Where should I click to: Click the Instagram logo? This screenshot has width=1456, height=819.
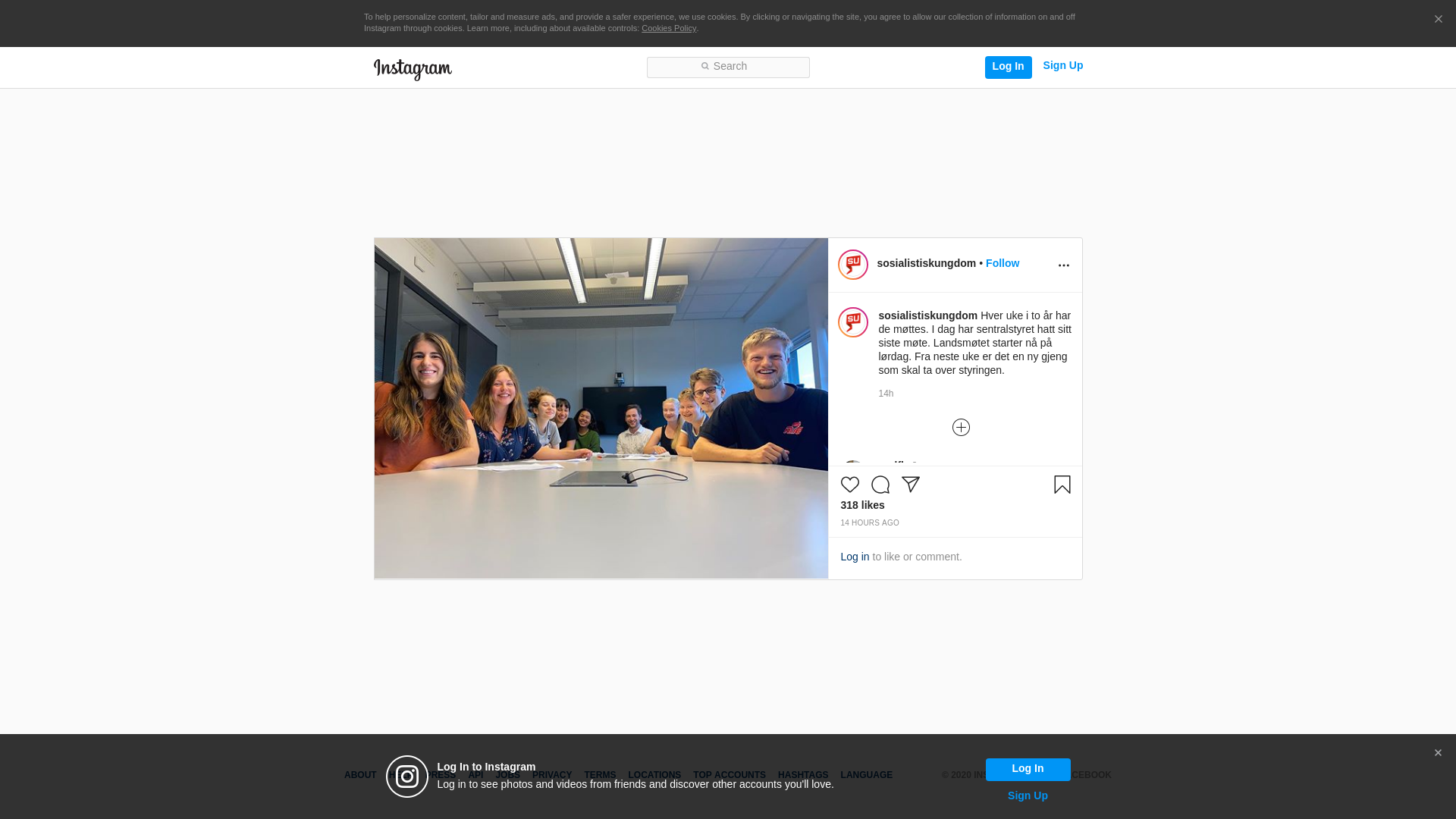pos(413,69)
